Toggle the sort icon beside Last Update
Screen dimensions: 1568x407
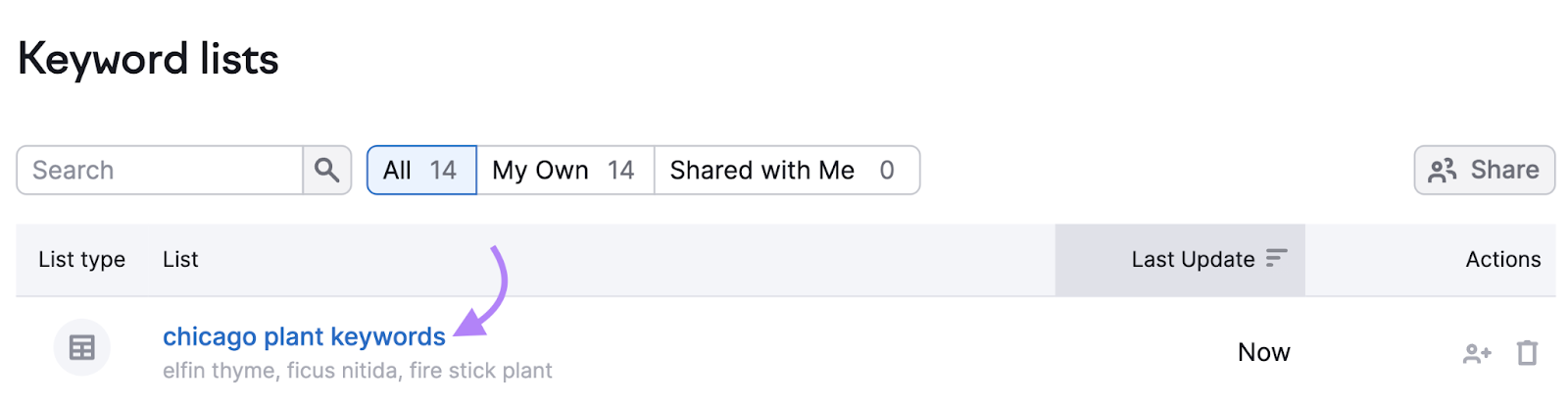pyautogui.click(x=1275, y=259)
